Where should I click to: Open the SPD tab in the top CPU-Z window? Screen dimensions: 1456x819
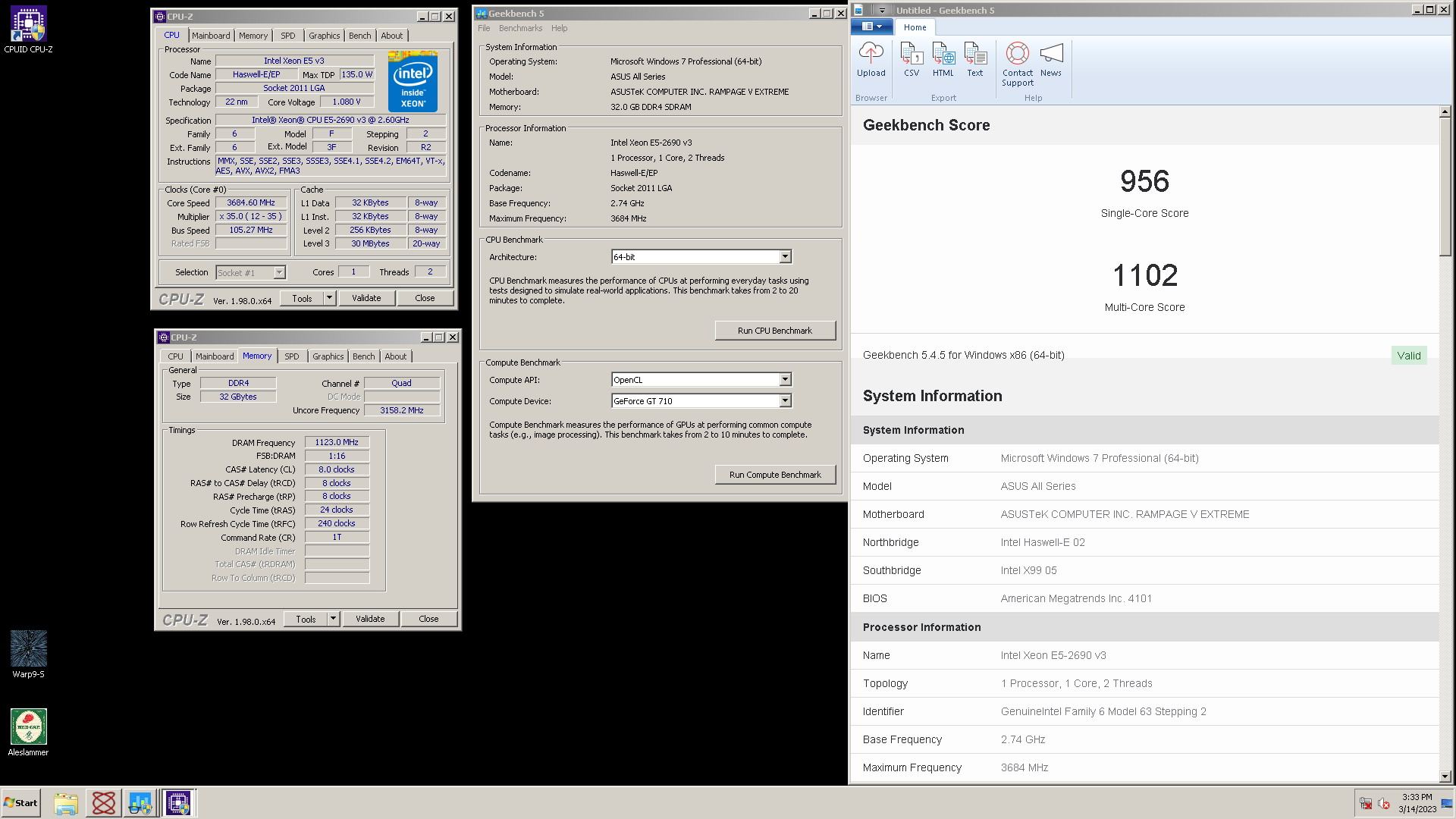tap(288, 36)
